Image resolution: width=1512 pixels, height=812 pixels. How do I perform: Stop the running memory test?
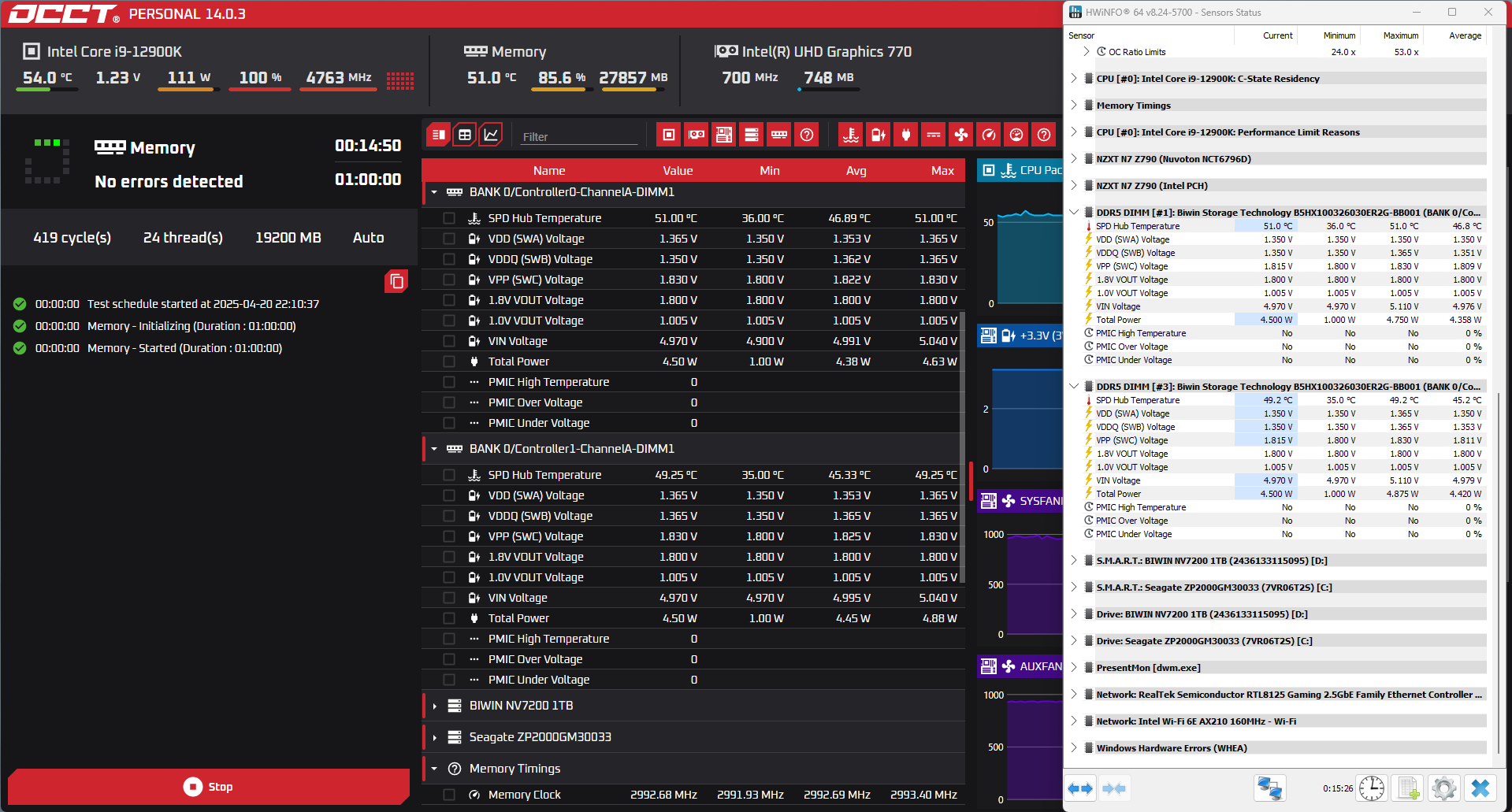pos(209,787)
